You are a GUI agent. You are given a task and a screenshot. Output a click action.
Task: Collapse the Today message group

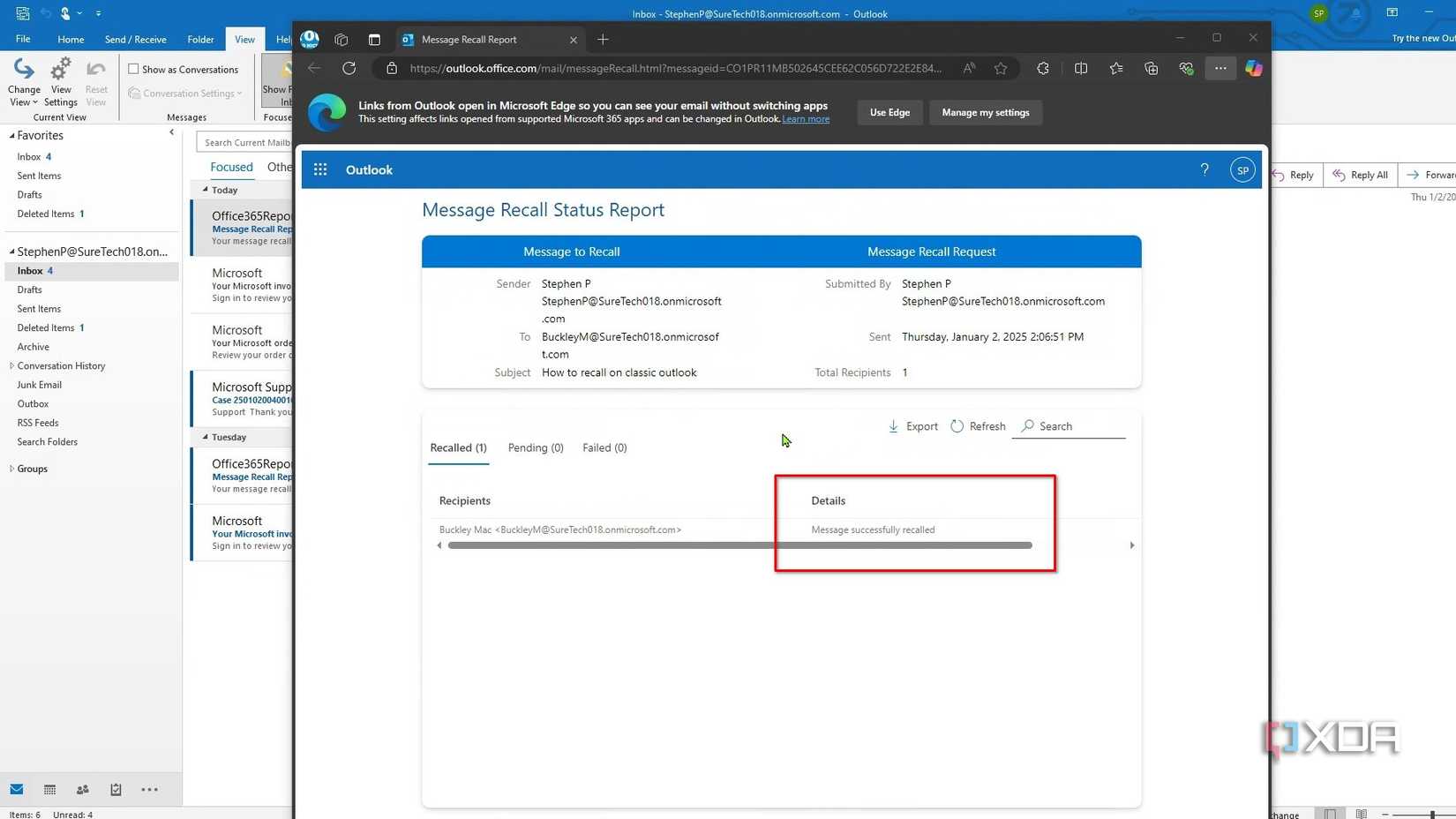point(206,190)
